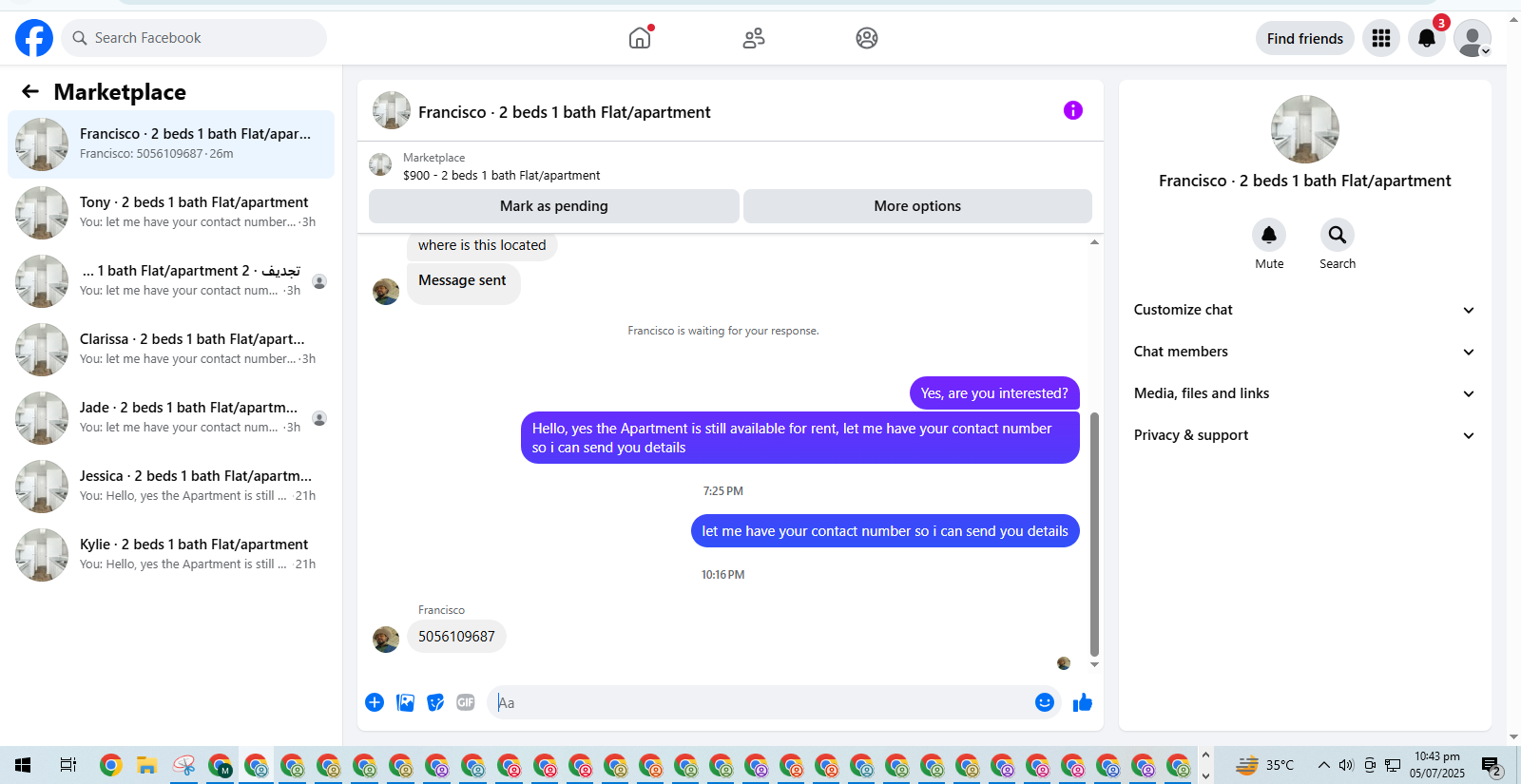
Task: Click the taskbar clock showing 10:43 pm
Action: tap(1437, 765)
